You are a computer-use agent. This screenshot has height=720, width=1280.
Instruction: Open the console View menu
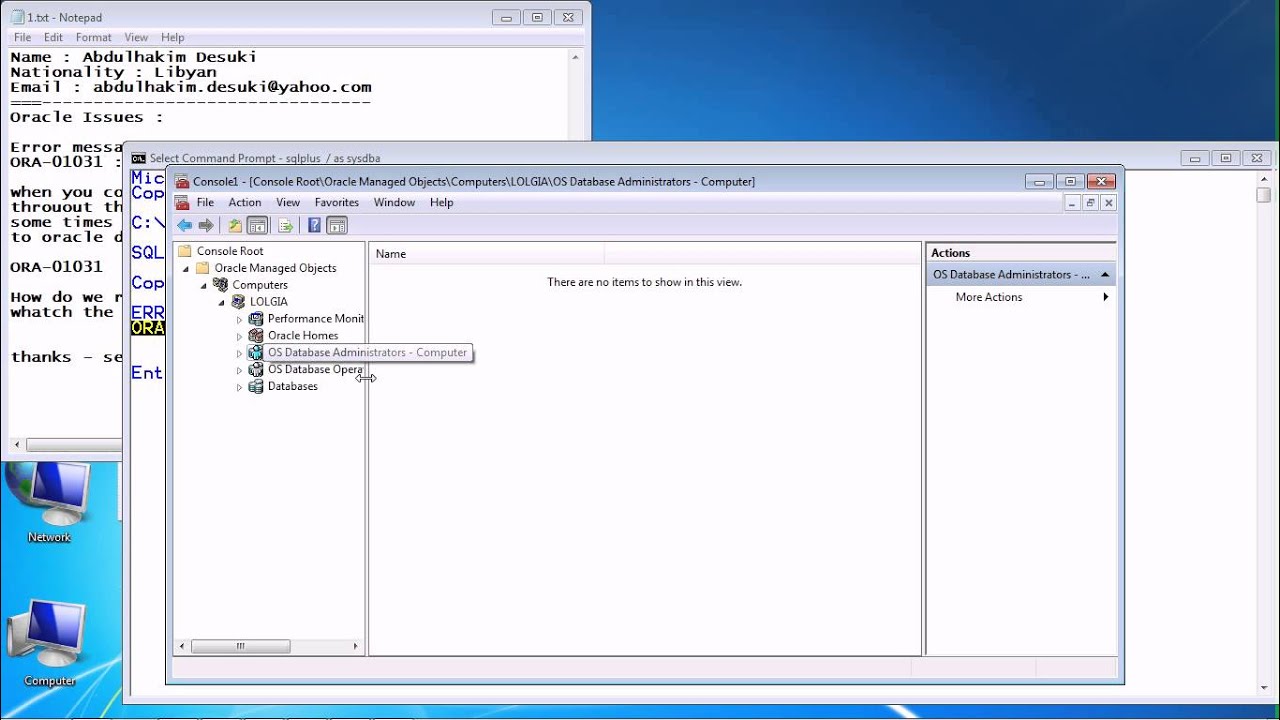click(x=288, y=202)
